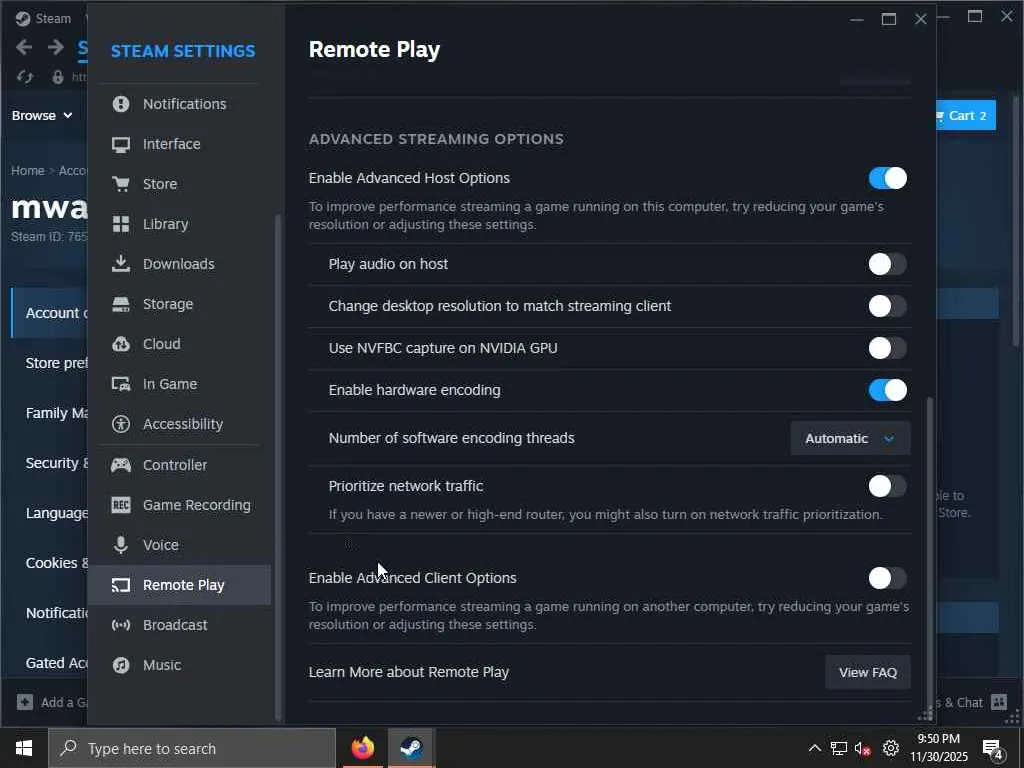
Task: Click the Voice microphone icon
Action: point(121,545)
